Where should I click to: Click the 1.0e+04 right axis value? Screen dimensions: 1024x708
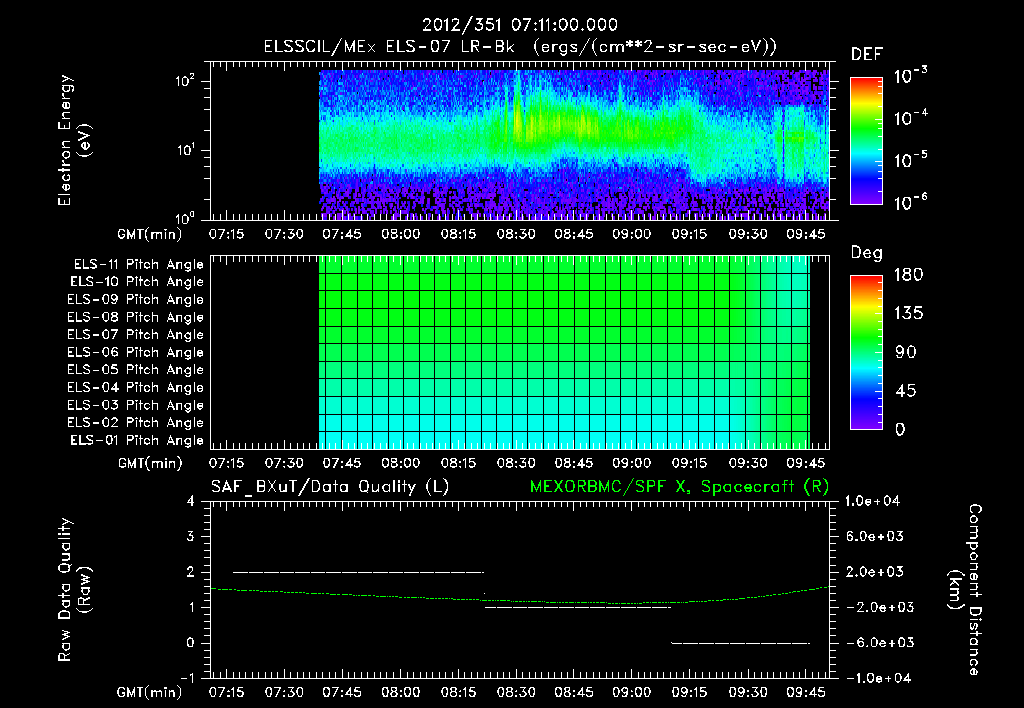pyautogui.click(x=872, y=501)
